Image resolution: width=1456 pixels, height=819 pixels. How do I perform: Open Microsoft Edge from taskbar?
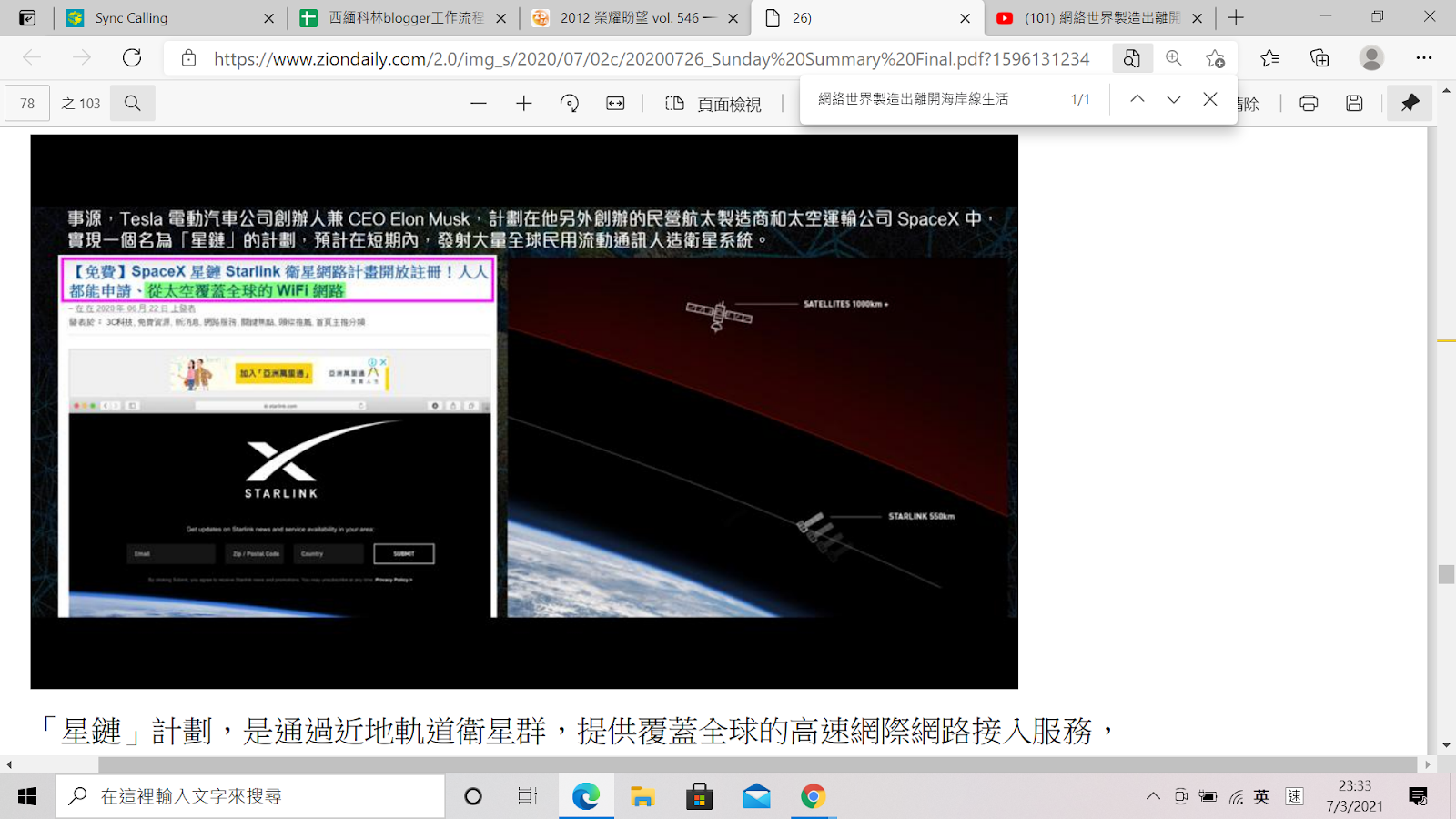coord(586,796)
